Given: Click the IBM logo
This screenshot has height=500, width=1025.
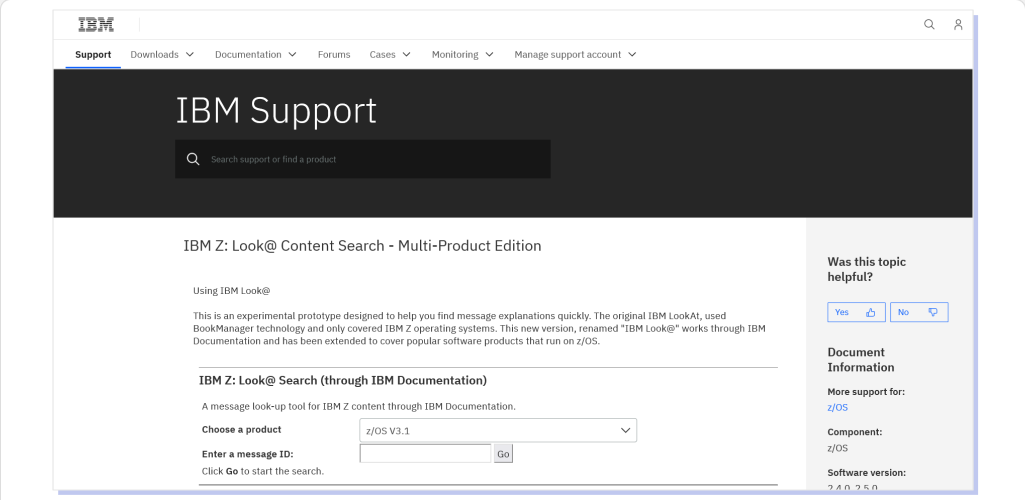Looking at the screenshot, I should pyautogui.click(x=96, y=25).
